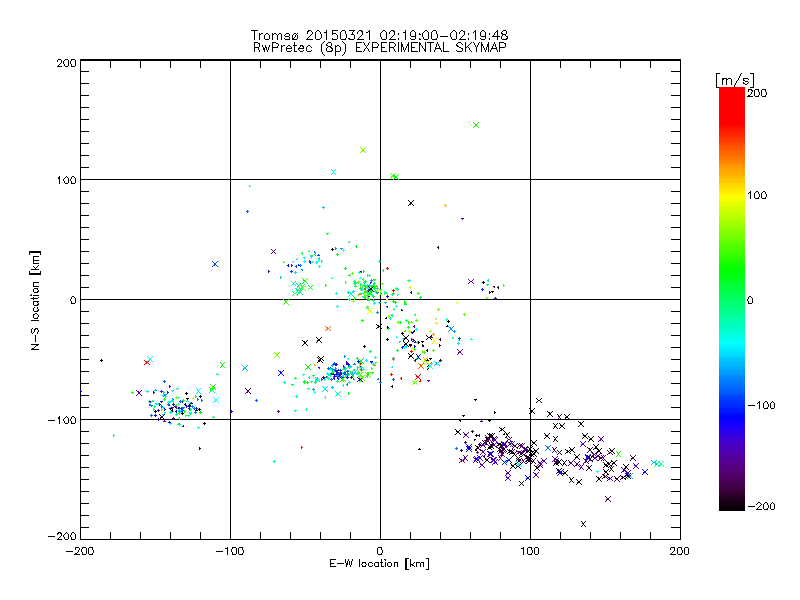Click the subtitle 'RwPretec (8p) EXPERIMENTAL SKYMAP'
The image size is (800, 600).
380,47
